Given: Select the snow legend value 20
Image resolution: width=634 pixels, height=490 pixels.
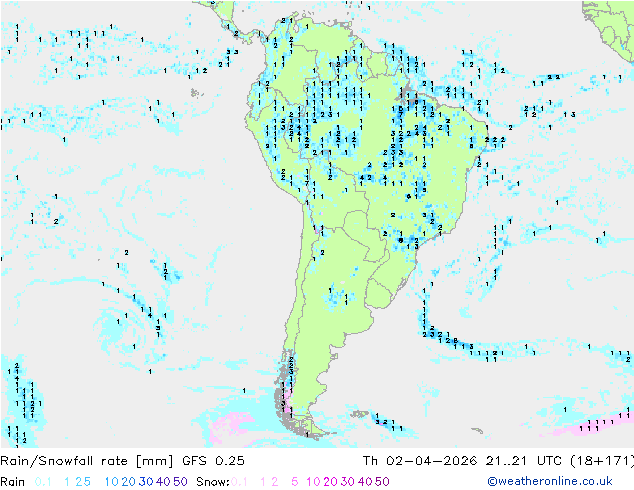Looking at the screenshot, I should point(330,482).
